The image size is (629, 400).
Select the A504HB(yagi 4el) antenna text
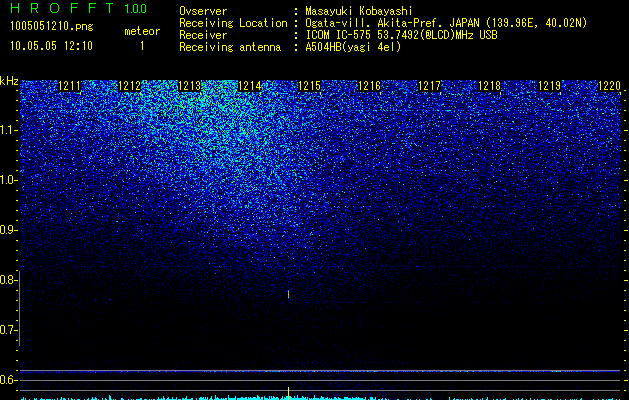pyautogui.click(x=353, y=47)
